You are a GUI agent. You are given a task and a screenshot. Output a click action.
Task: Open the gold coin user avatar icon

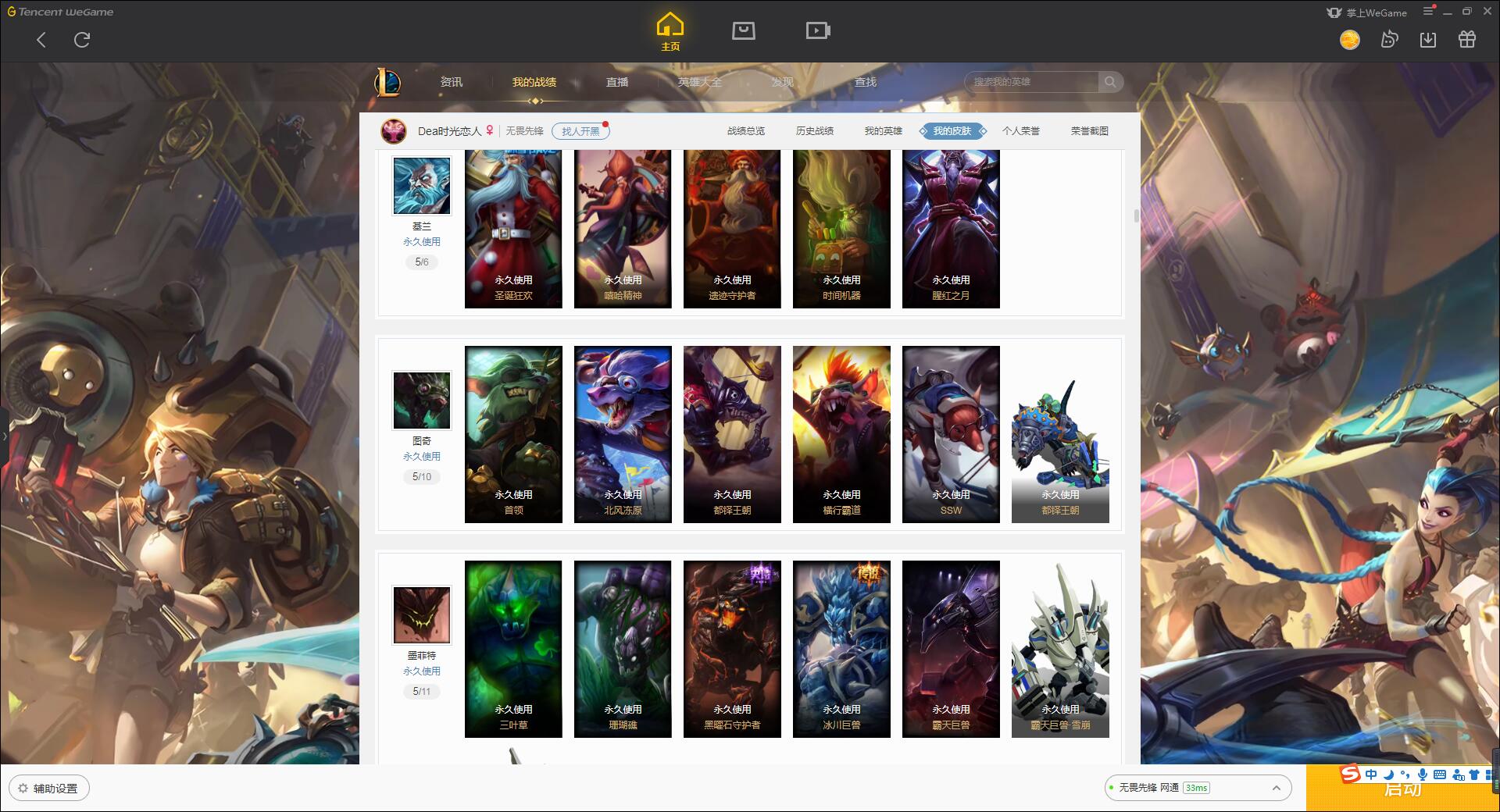(x=1349, y=40)
